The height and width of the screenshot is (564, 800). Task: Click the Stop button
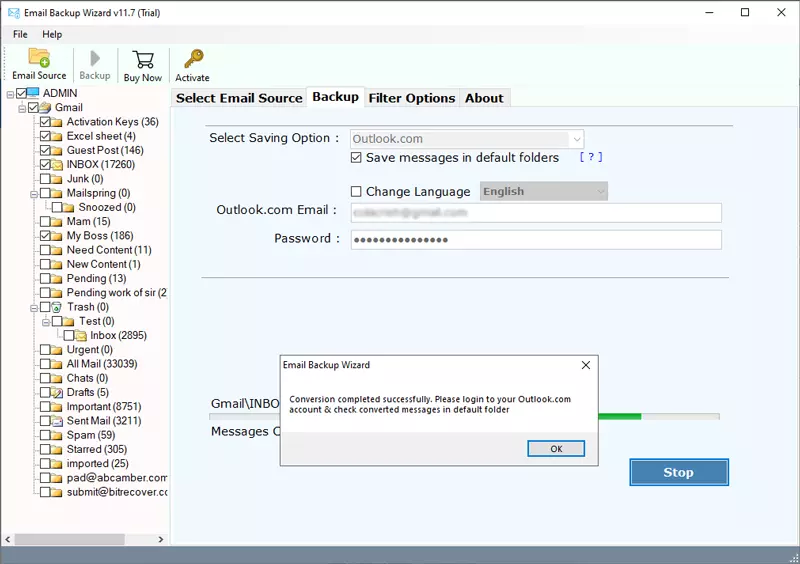(x=679, y=472)
